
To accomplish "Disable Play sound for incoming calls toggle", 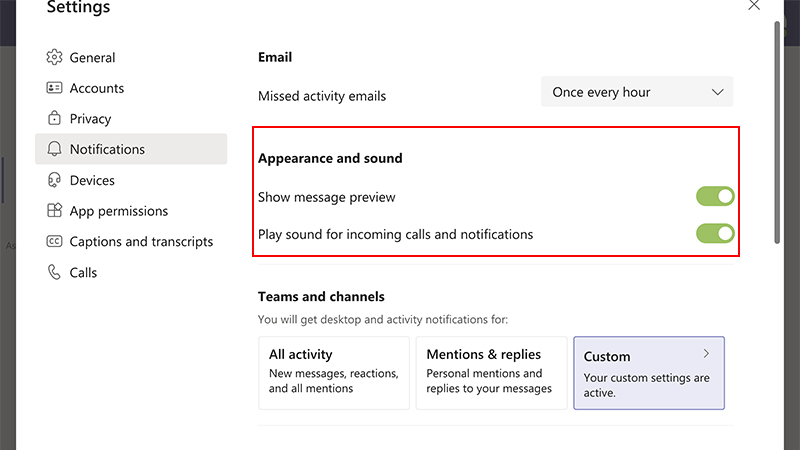I will (715, 234).
